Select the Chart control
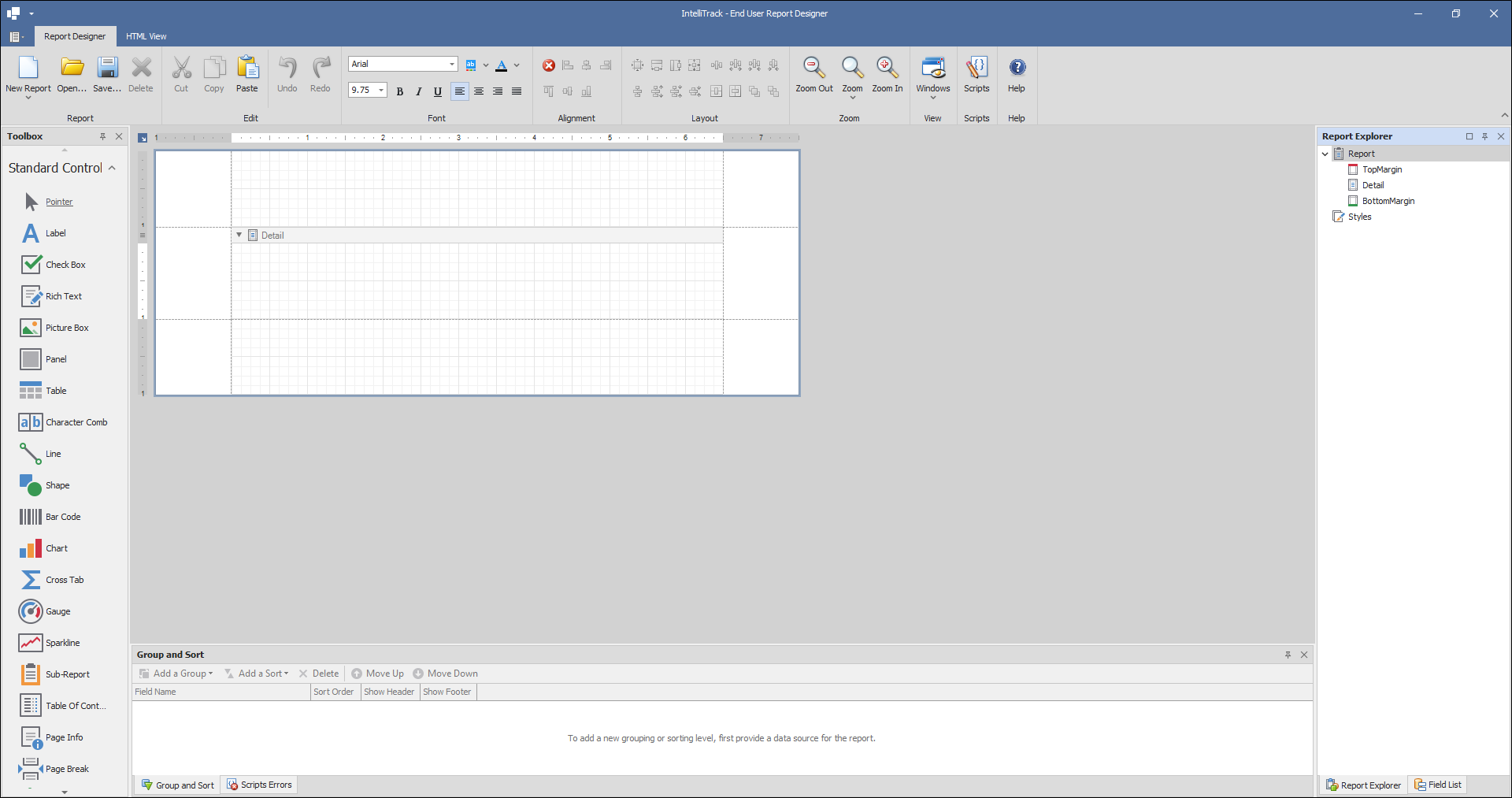Image resolution: width=1512 pixels, height=798 pixels. coord(57,548)
